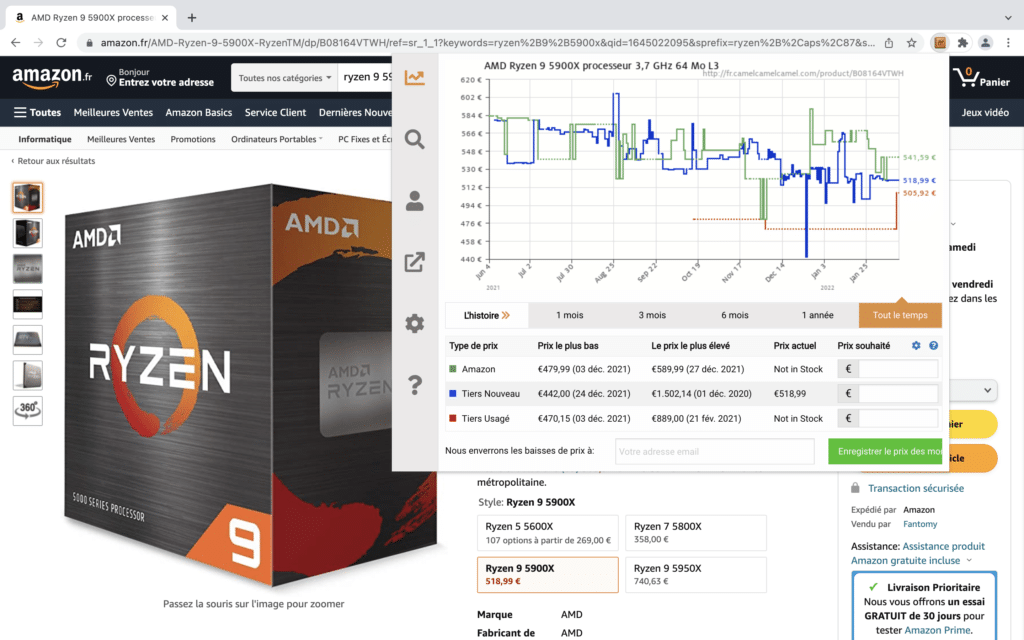Expand the Chrome tab search chevron
The image size is (1024, 640).
coord(1008,18)
